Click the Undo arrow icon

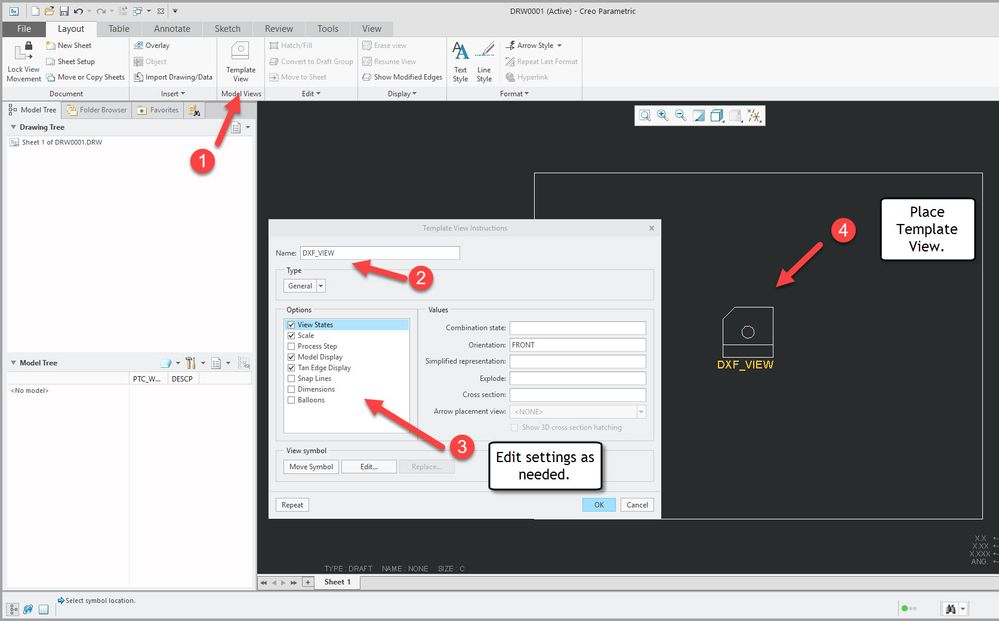(x=78, y=11)
